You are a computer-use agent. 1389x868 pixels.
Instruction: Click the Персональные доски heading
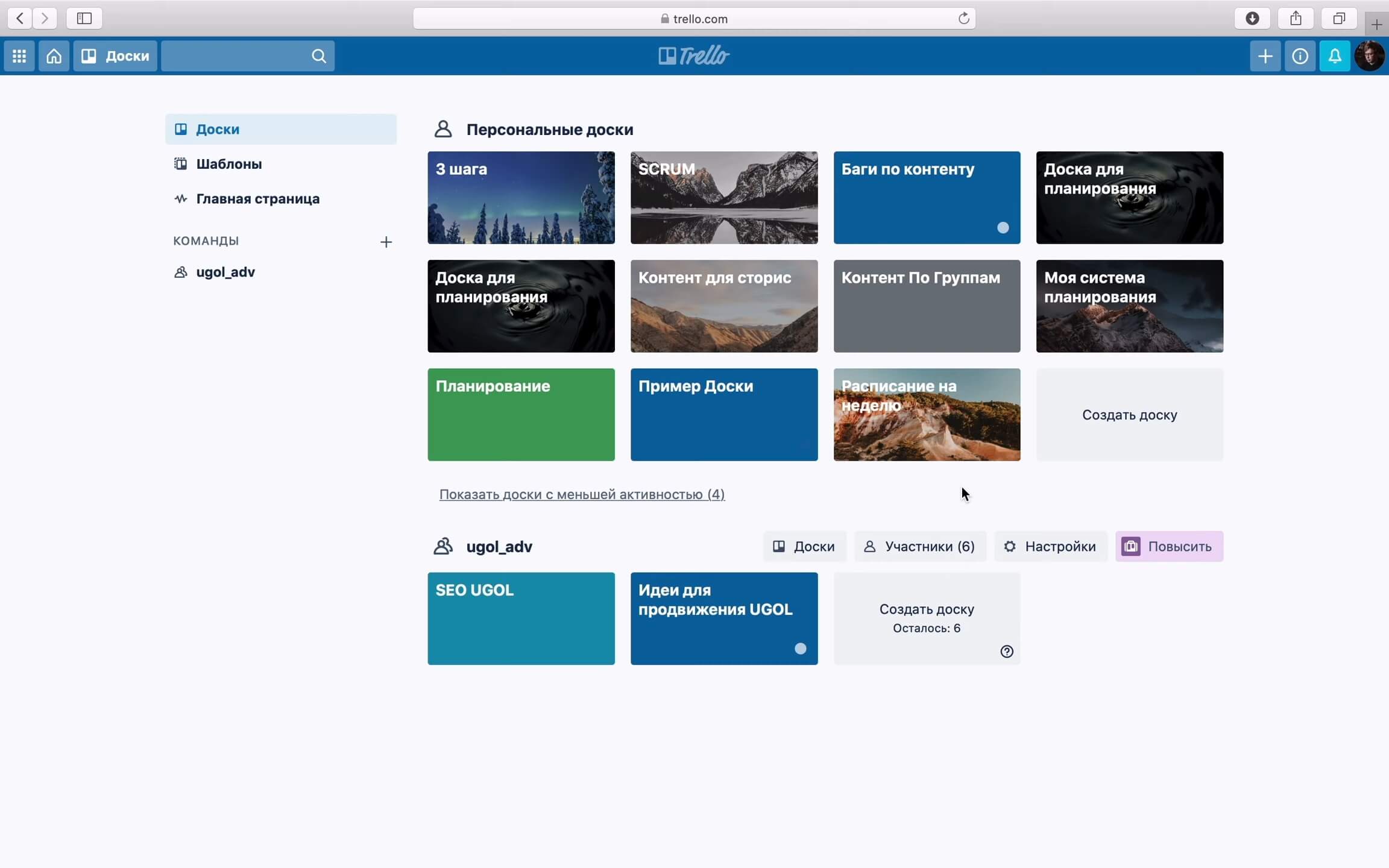coord(549,130)
